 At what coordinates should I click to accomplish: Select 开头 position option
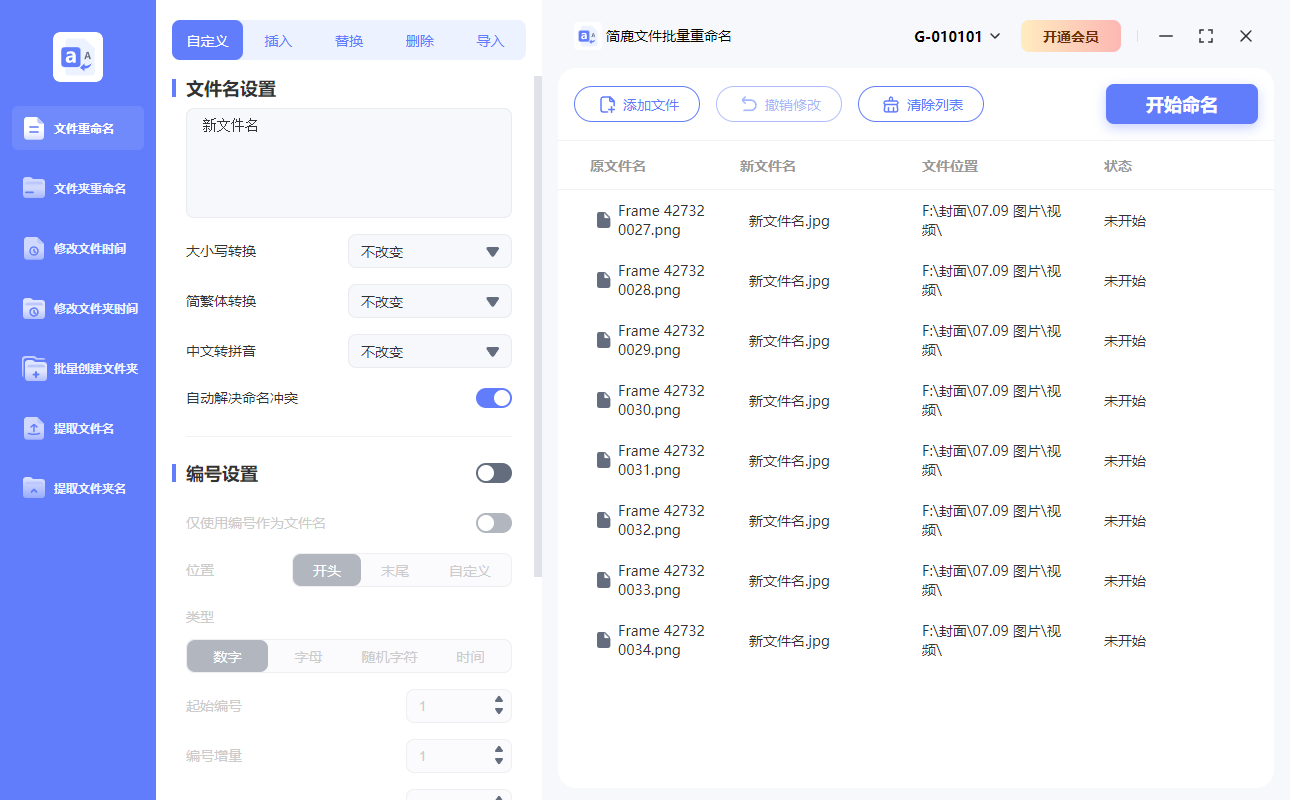327,570
